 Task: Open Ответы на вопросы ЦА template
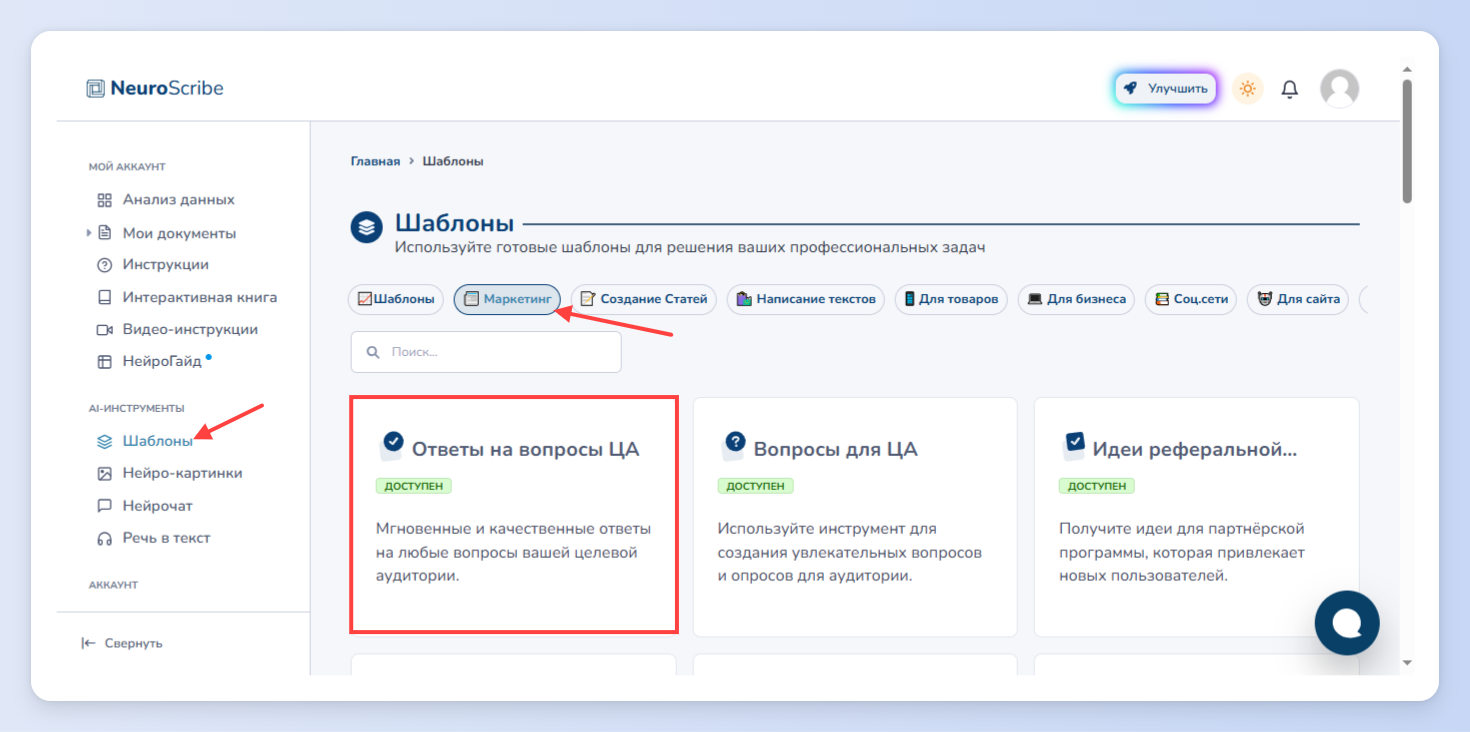pos(514,515)
